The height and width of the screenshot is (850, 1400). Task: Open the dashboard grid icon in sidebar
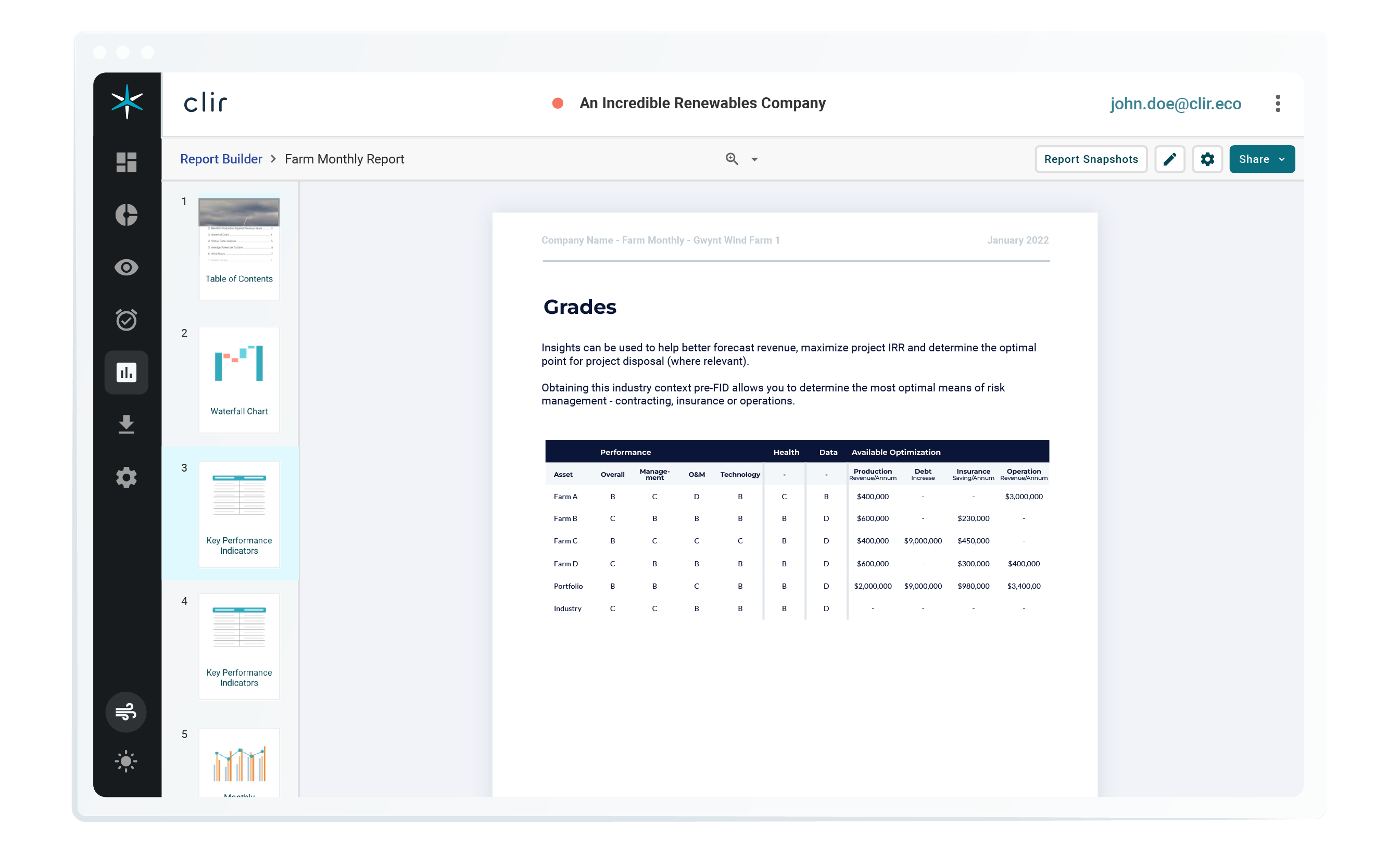[126, 162]
